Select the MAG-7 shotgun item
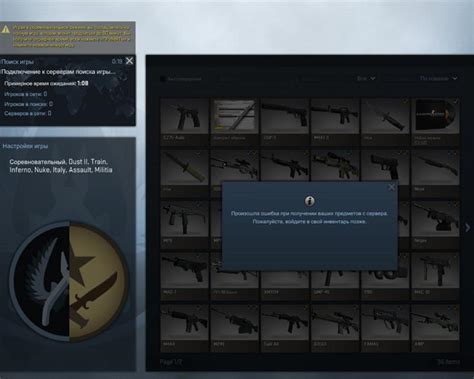The image size is (474, 379). click(x=185, y=276)
